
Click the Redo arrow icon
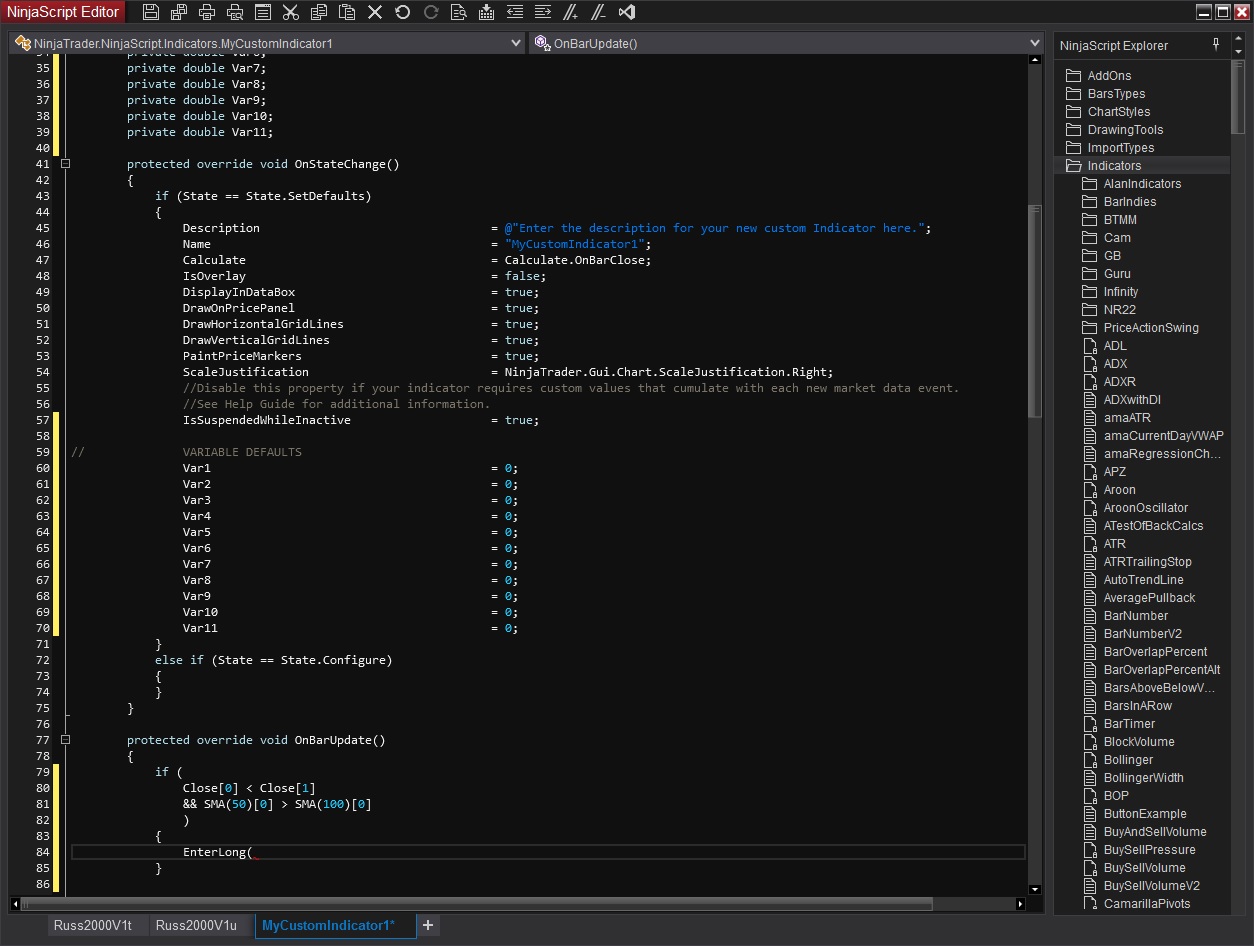coord(431,12)
